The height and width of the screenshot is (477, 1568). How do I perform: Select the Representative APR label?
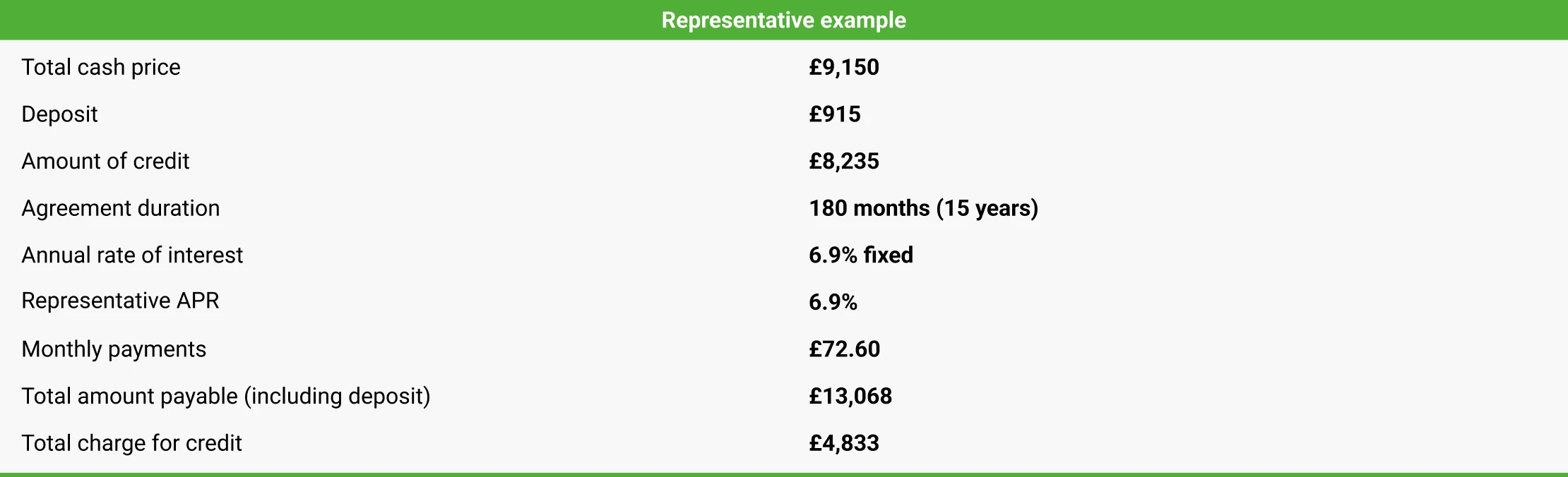click(120, 301)
